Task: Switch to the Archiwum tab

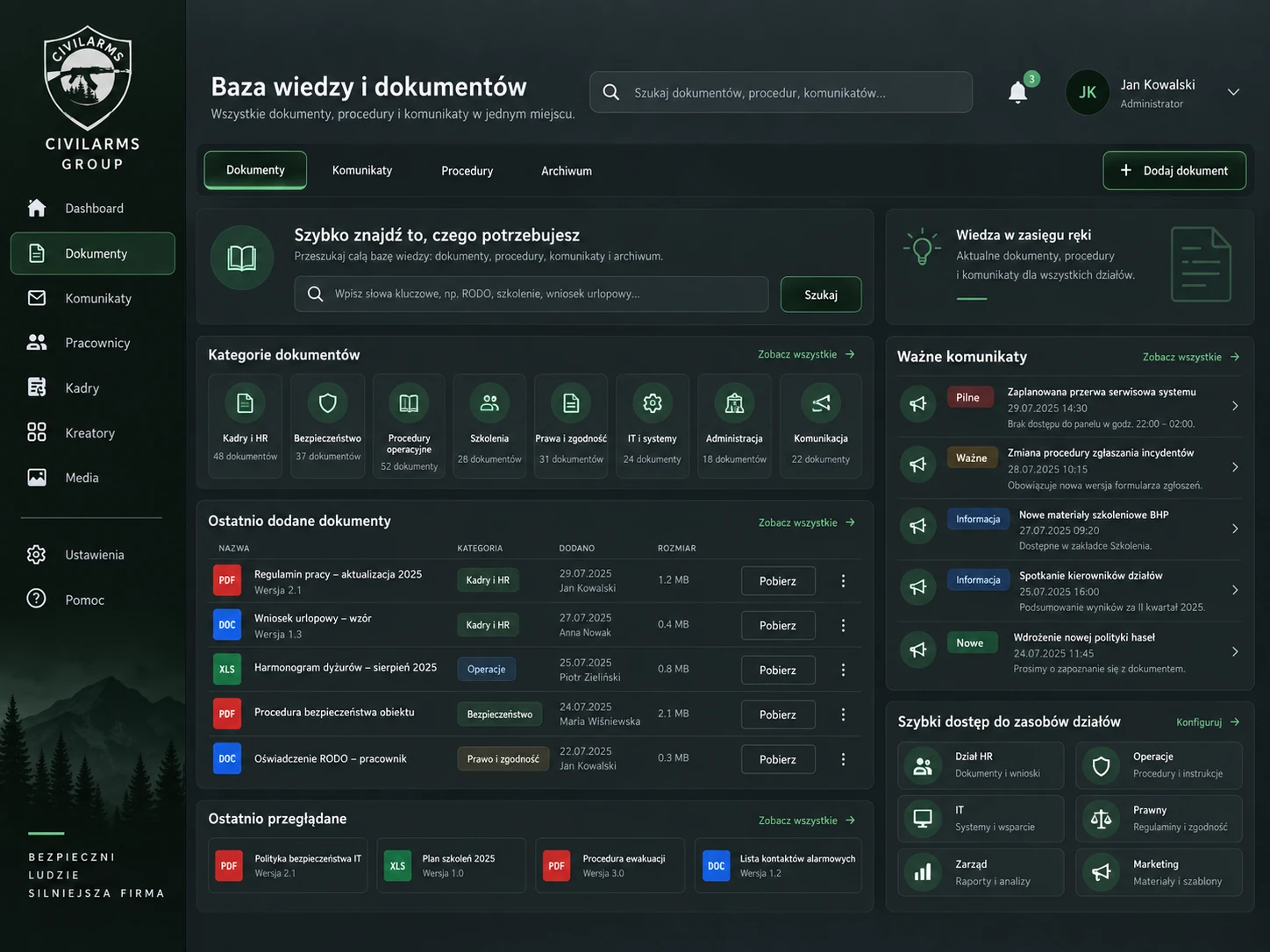Action: (x=567, y=170)
